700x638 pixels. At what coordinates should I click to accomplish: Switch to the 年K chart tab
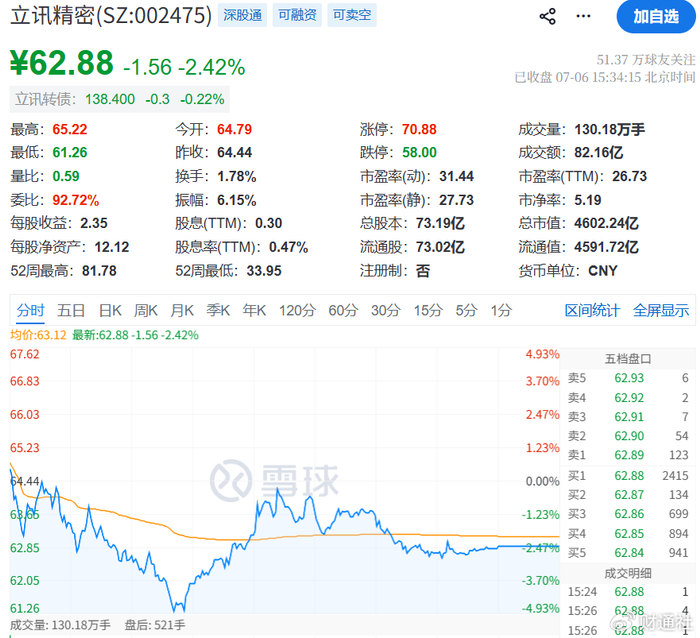(254, 310)
